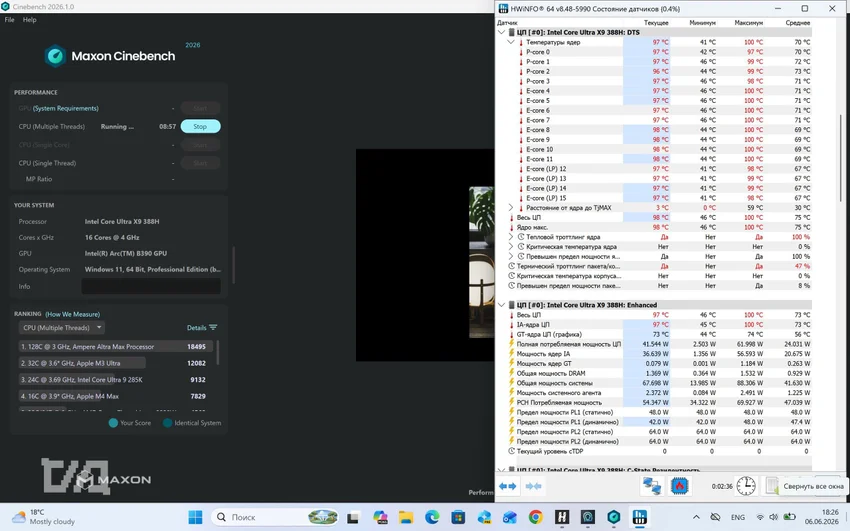Click the HWiNFO sensor list vertical scrollbar
850x531 pixels.
841,157
